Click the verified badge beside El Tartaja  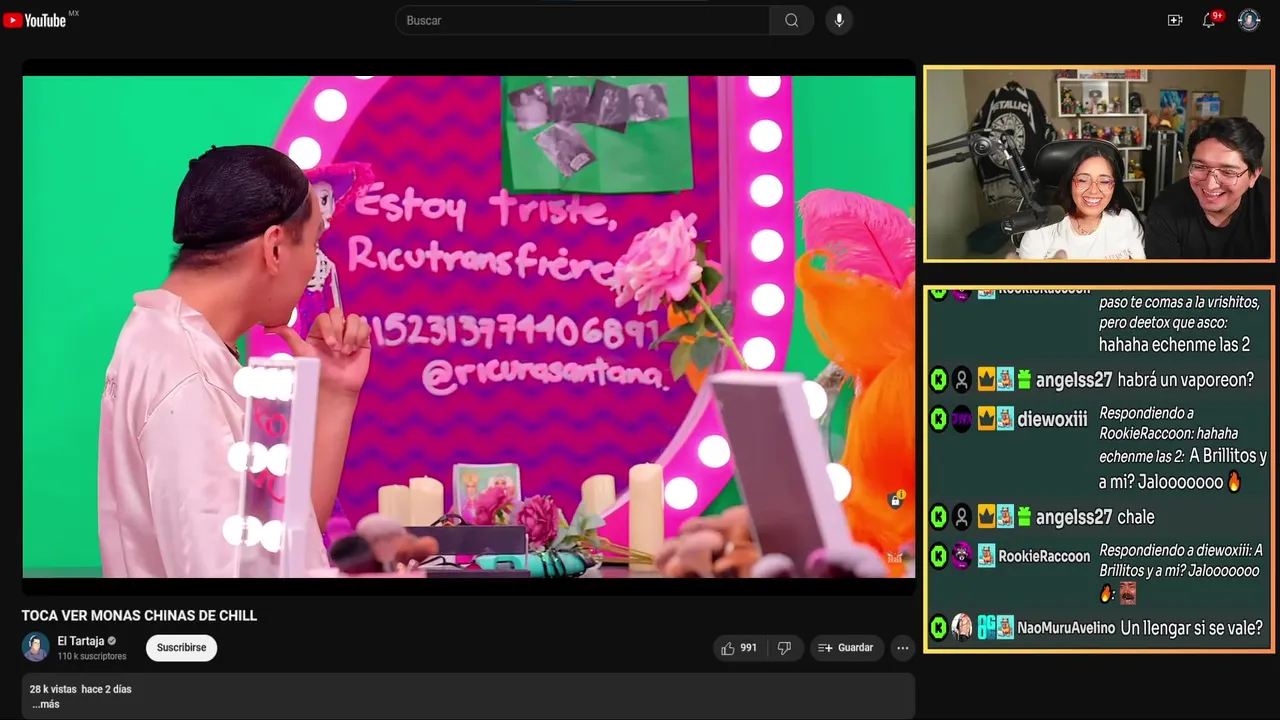112,641
